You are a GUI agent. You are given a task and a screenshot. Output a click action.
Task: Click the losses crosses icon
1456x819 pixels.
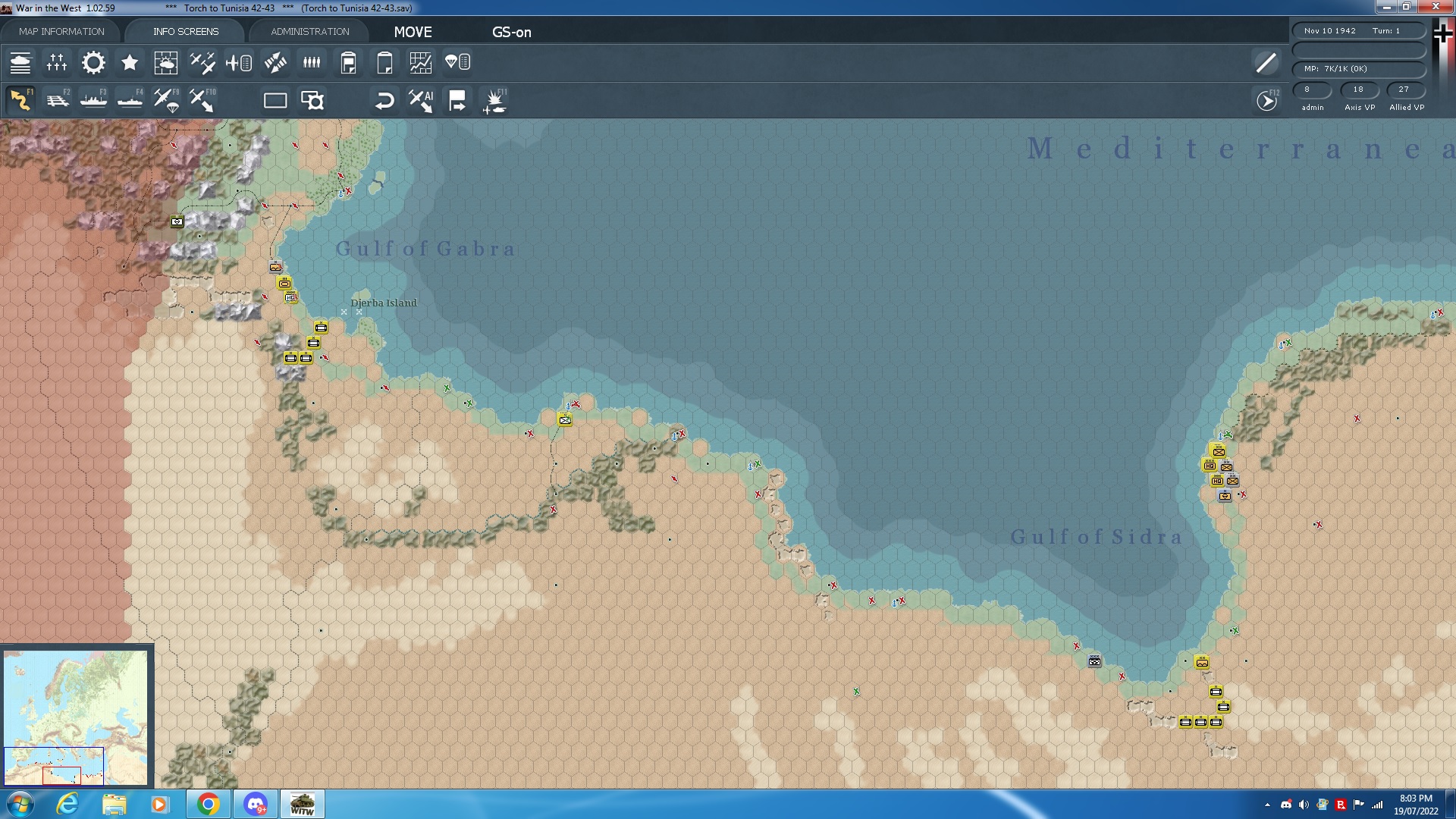coord(57,63)
